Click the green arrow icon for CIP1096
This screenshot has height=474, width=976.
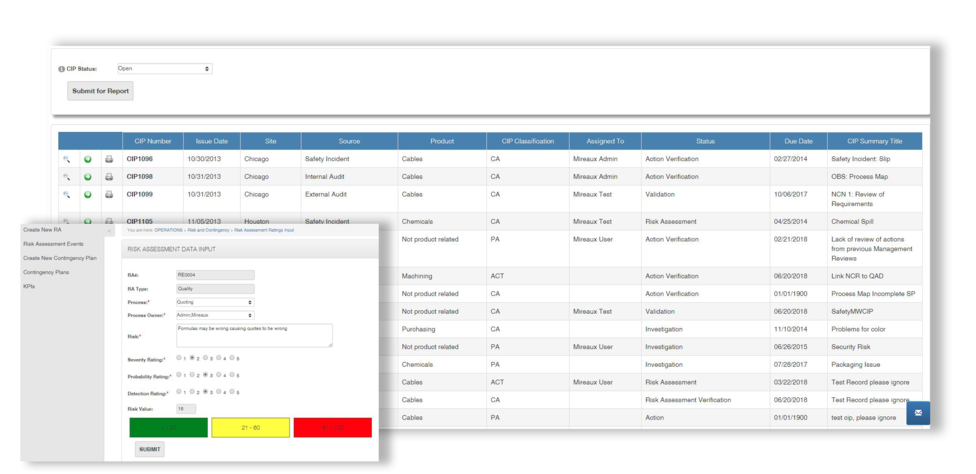pos(88,159)
